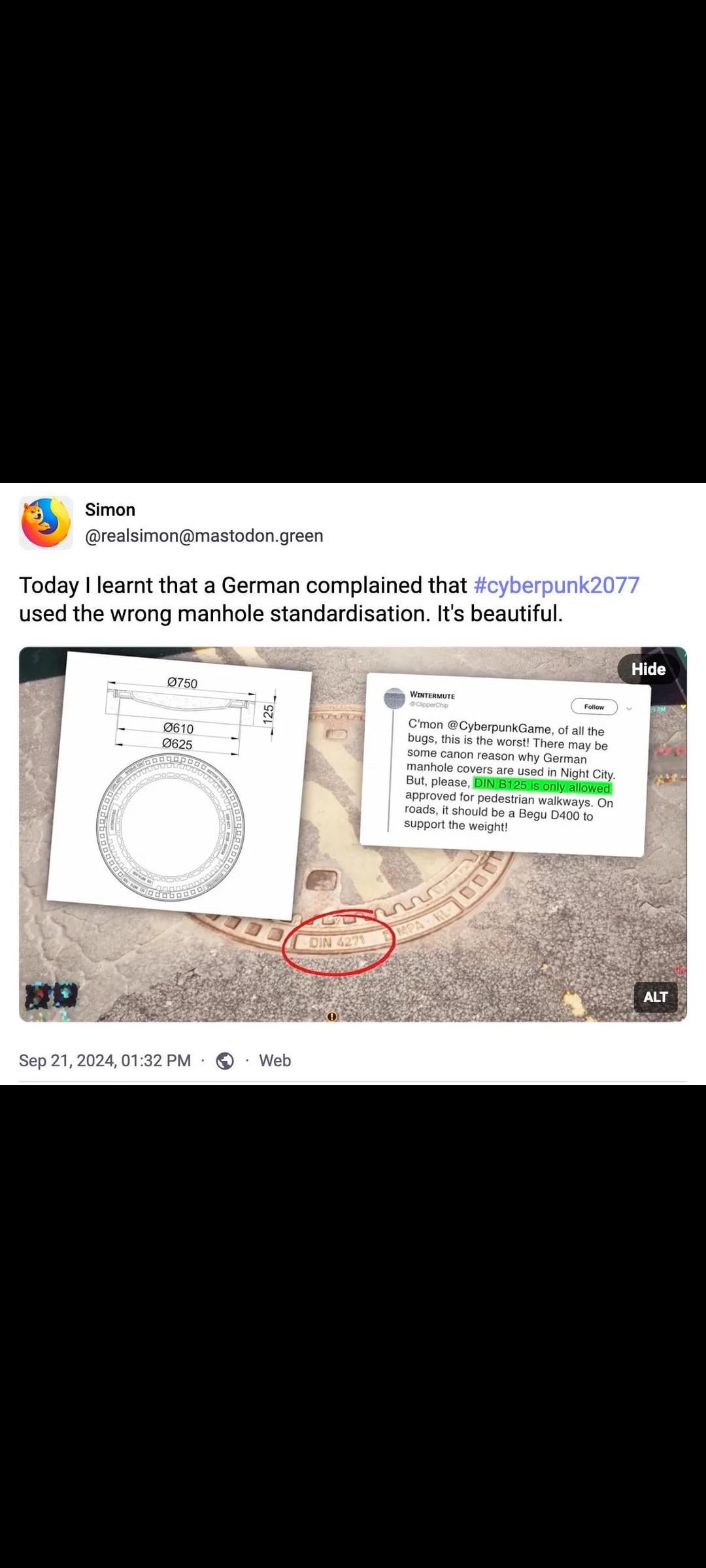Screen dimensions: 706x1568
Task: Click the green highlighted DIN B125 text
Action: pyautogui.click(x=543, y=786)
